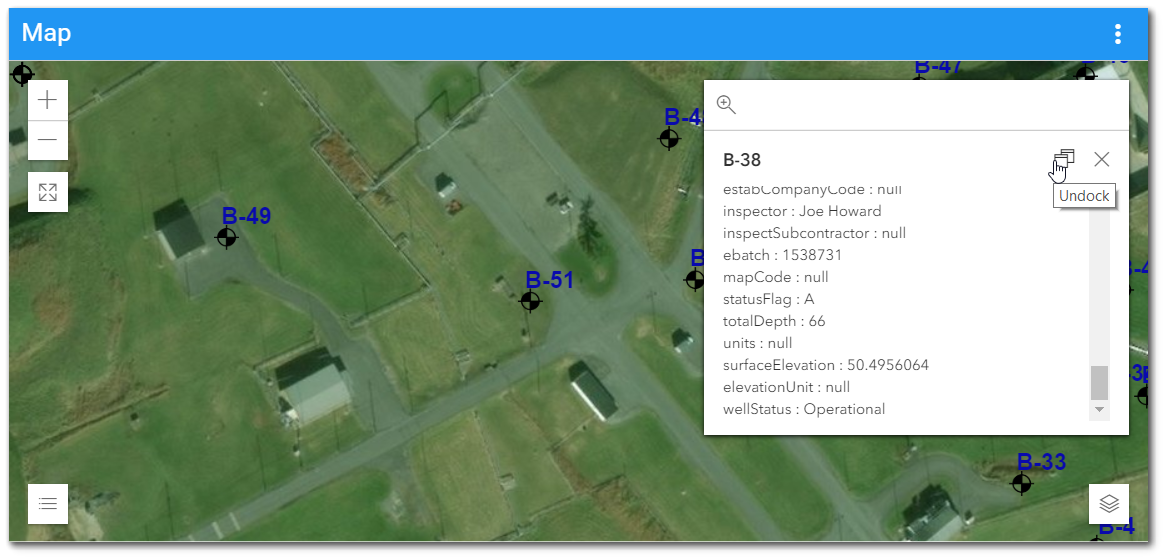Zoom in with the plus button
1164x558 pixels.
tap(48, 100)
